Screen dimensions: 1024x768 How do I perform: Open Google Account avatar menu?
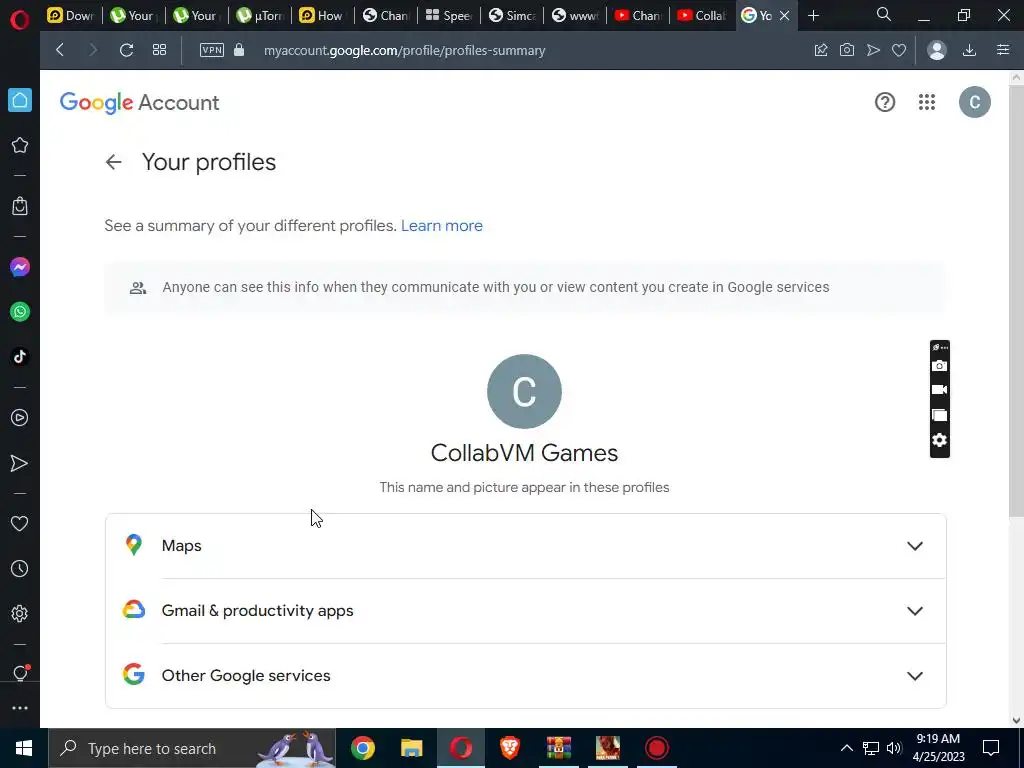click(975, 102)
